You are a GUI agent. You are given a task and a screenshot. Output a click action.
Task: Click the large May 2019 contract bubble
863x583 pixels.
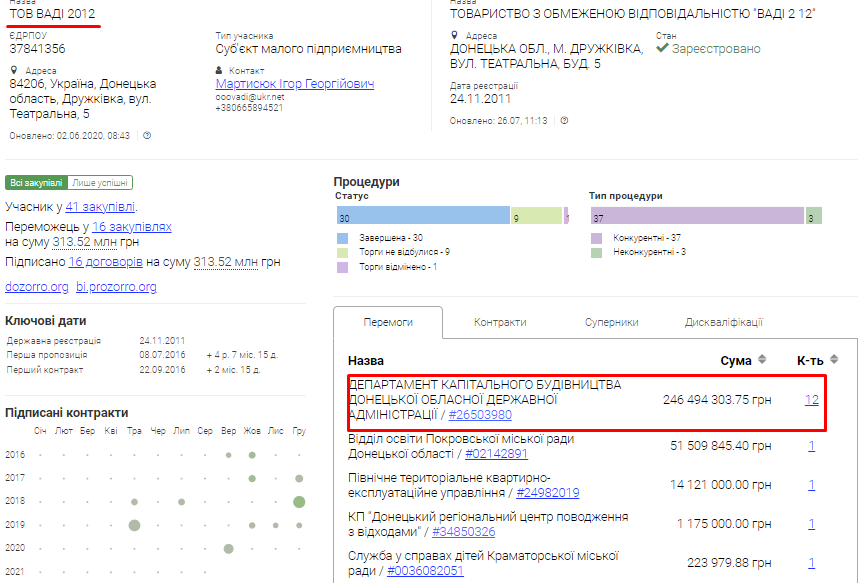click(x=134, y=525)
